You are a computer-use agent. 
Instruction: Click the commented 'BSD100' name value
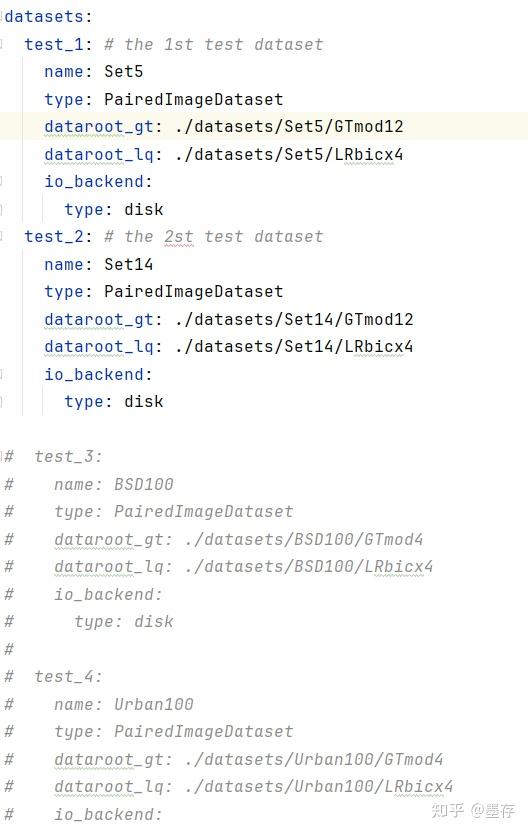143,484
